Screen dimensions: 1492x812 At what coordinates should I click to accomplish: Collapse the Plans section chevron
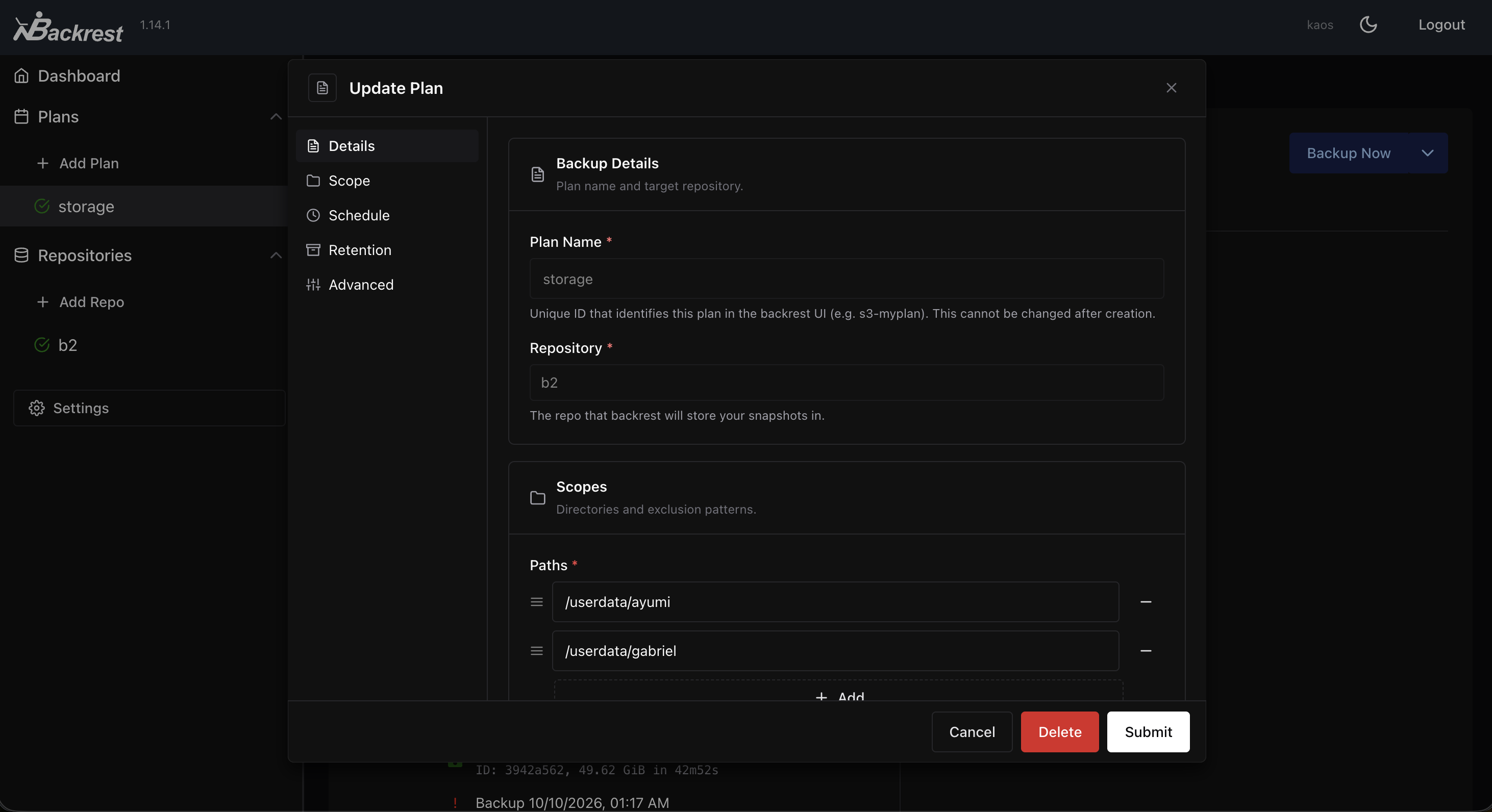tap(276, 117)
